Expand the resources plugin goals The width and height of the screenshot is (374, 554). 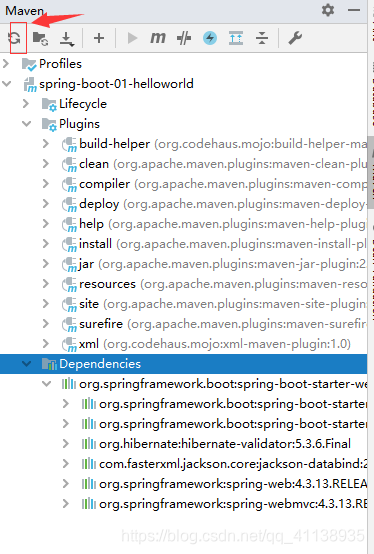[46, 284]
